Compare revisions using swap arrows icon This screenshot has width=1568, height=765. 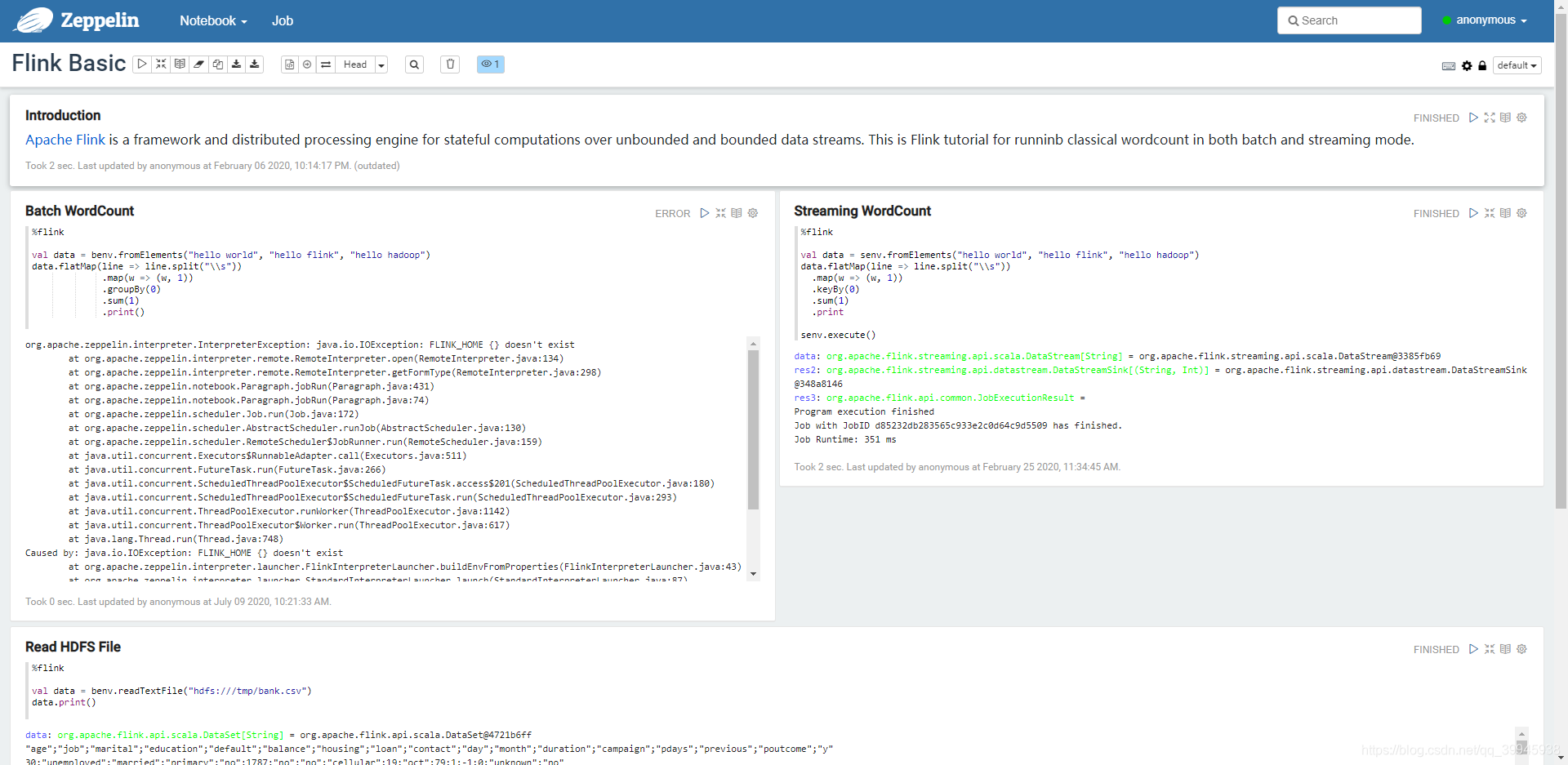[326, 64]
